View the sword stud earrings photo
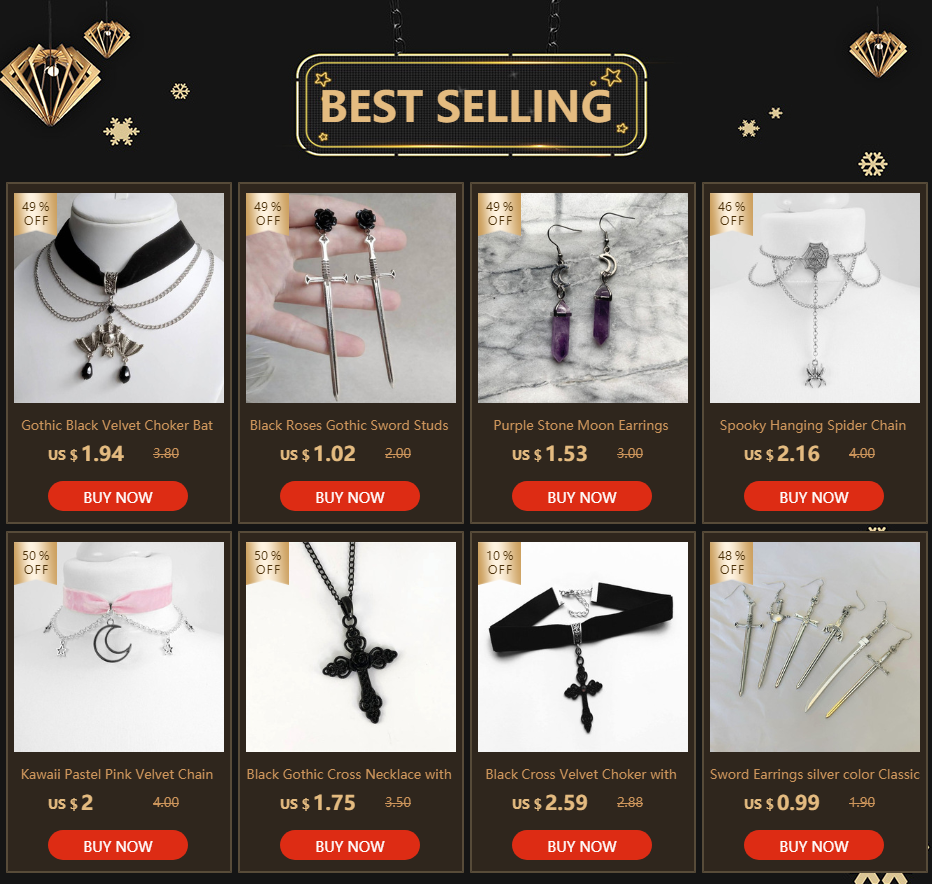The image size is (932, 884). pos(351,298)
